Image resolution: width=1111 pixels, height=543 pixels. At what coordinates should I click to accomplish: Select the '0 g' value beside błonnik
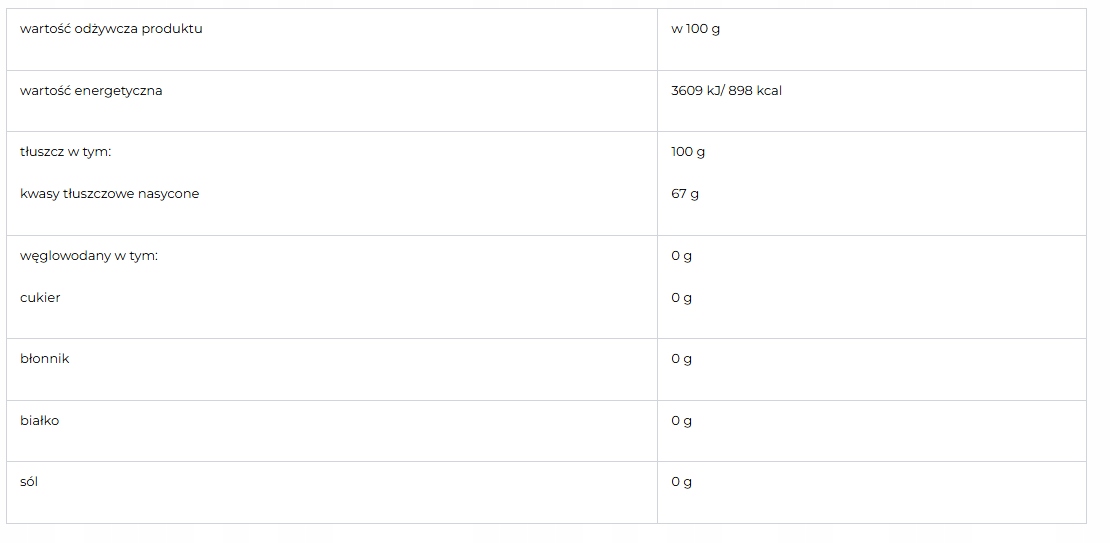pos(681,359)
